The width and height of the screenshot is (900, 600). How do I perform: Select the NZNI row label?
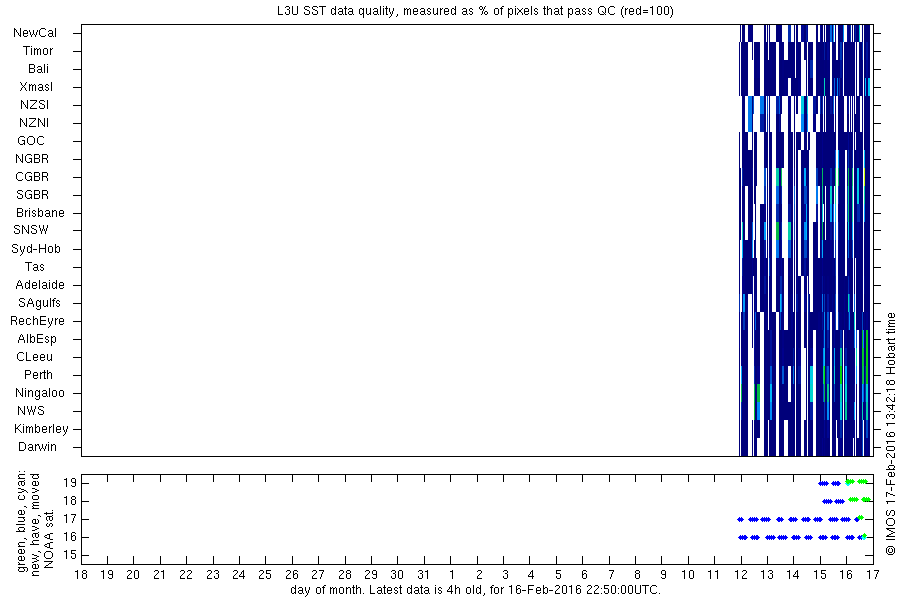pyautogui.click(x=34, y=123)
